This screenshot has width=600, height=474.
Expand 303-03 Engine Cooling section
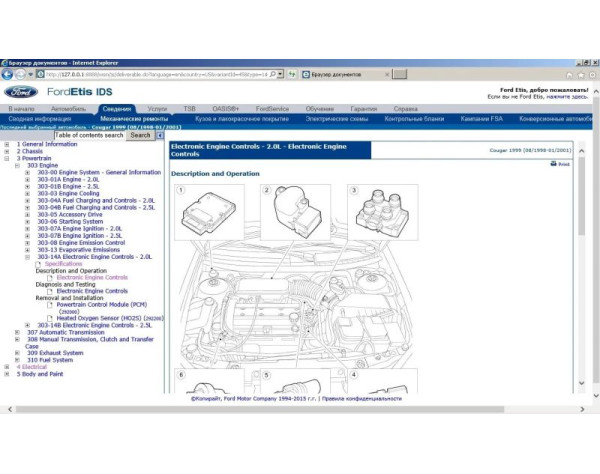(x=28, y=193)
